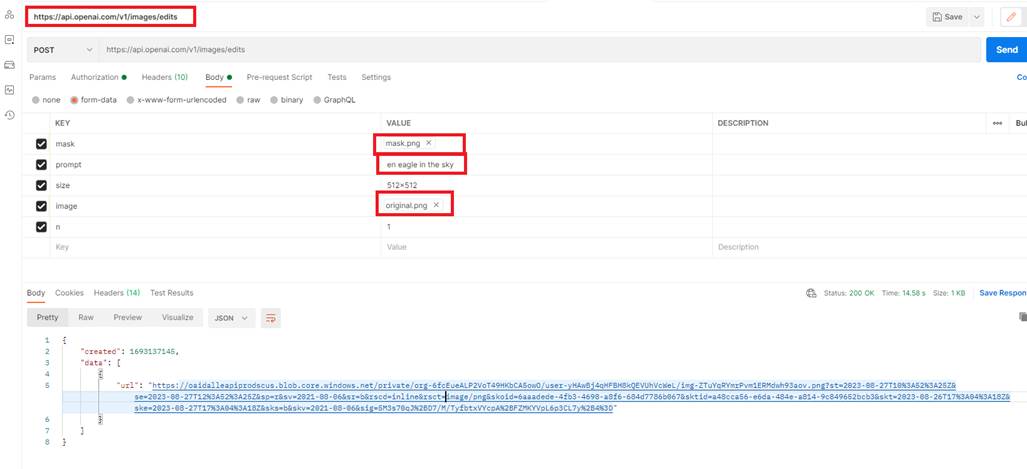Click the Size: 1 KB text
Viewport: 1027px width, 469px height.
(x=949, y=293)
